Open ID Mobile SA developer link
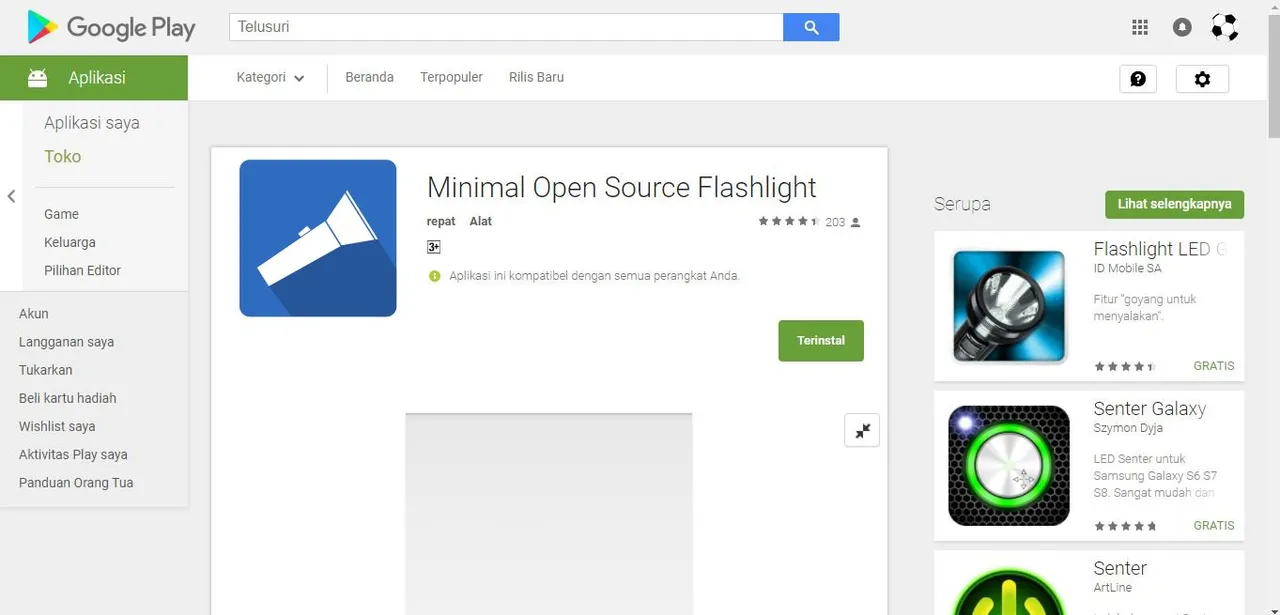Image resolution: width=1280 pixels, height=615 pixels. point(1127,268)
